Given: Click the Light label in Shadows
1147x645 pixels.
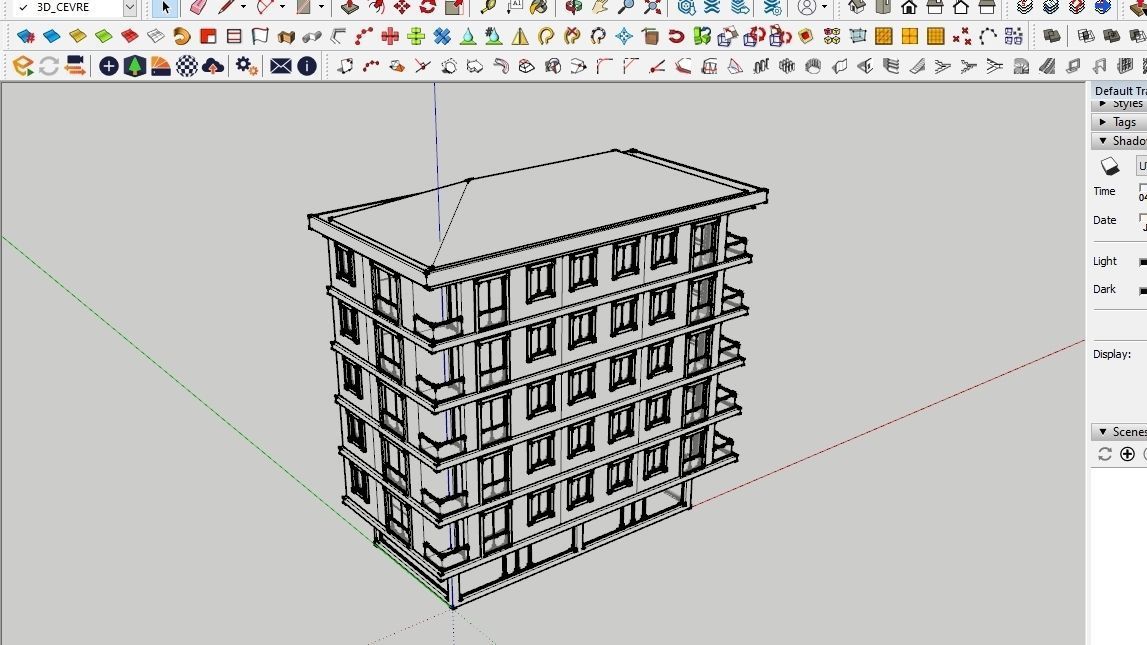Looking at the screenshot, I should [x=1105, y=261].
